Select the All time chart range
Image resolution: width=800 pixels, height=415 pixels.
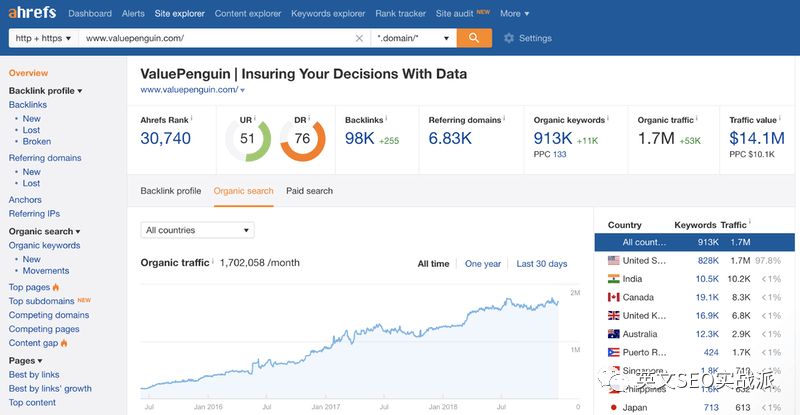tap(433, 264)
